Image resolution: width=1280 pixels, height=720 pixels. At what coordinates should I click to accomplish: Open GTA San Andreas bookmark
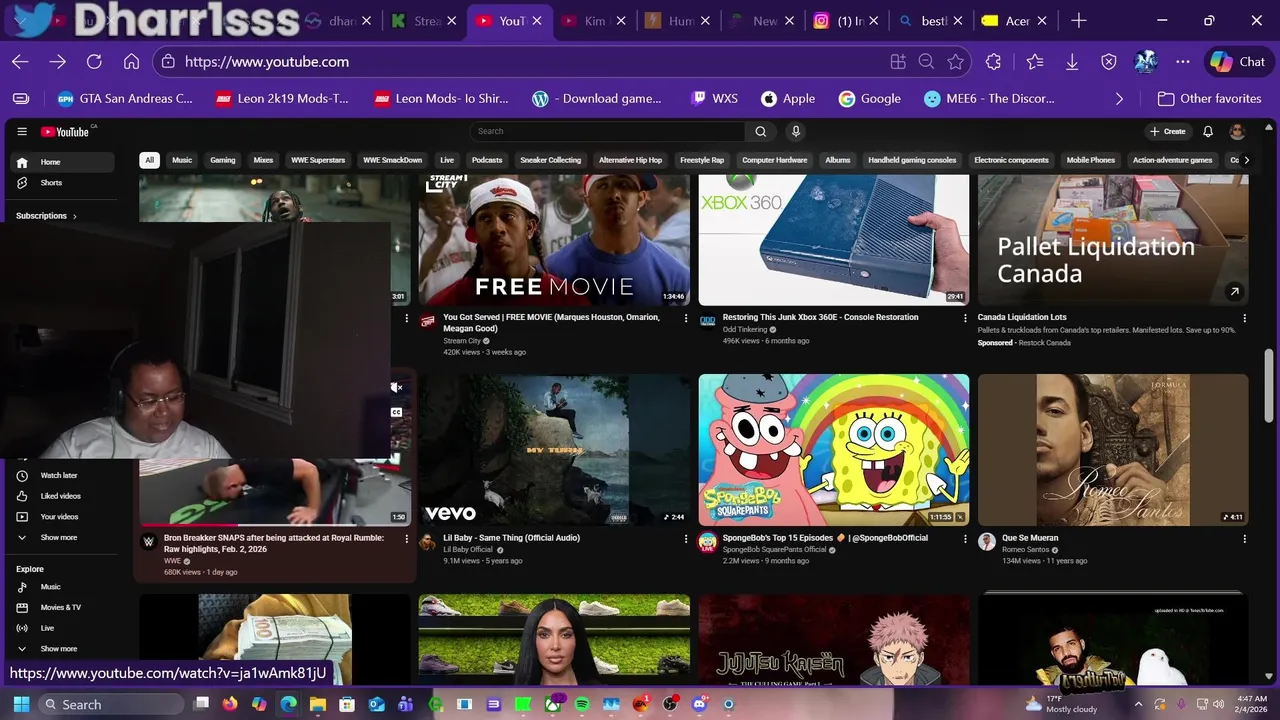pyautogui.click(x=125, y=99)
